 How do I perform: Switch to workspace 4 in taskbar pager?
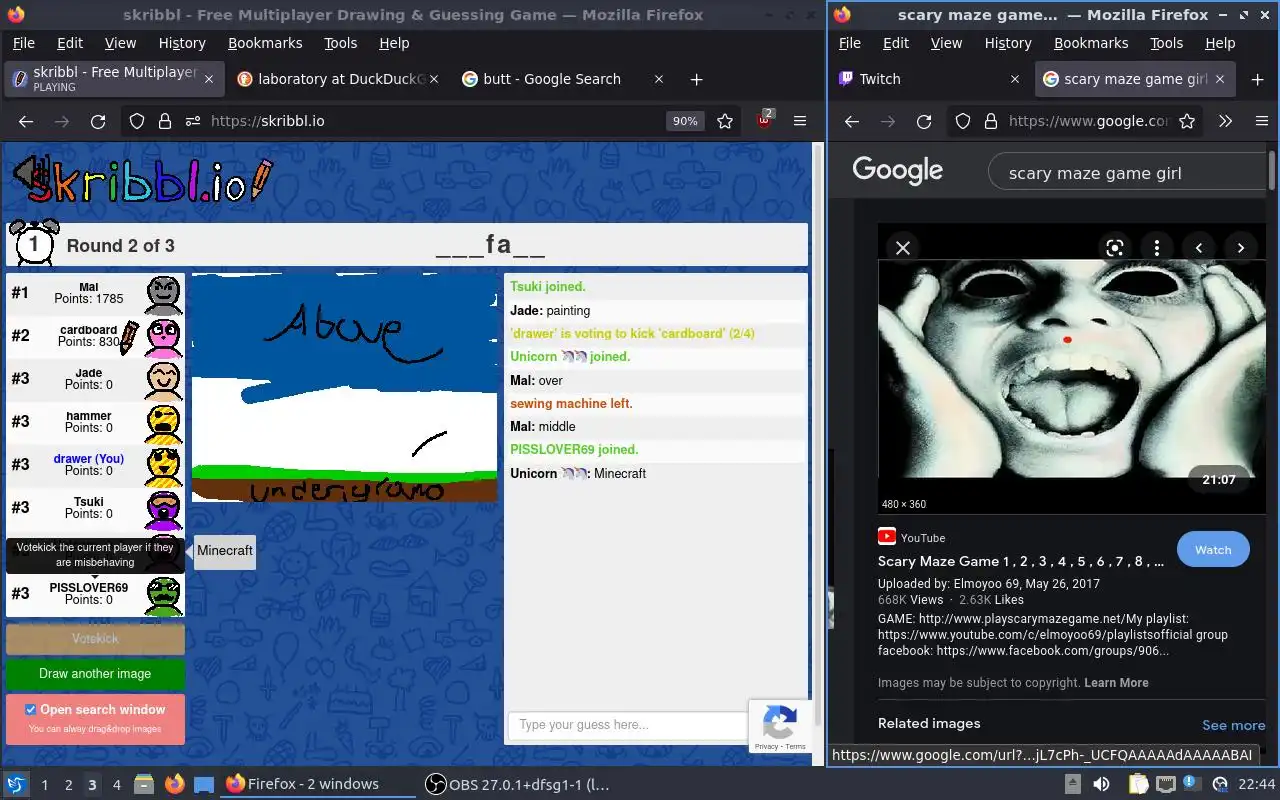point(116,785)
